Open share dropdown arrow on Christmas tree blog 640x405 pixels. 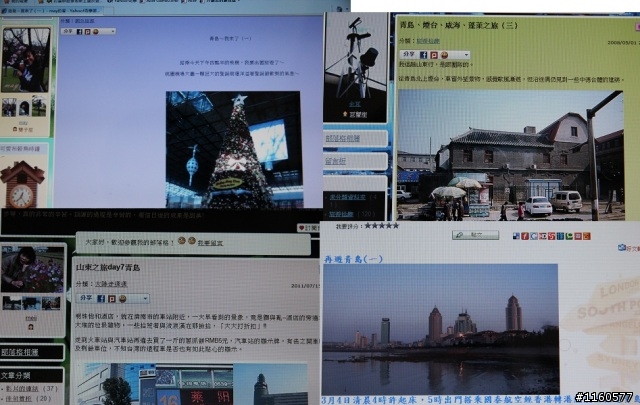pyautogui.click(x=113, y=31)
